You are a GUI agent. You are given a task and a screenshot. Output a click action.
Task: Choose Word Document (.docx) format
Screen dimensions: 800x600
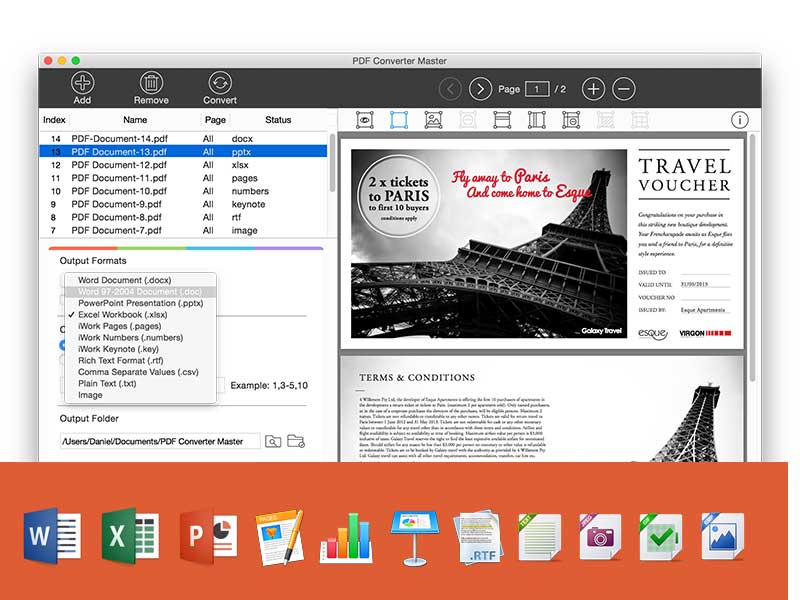point(141,280)
